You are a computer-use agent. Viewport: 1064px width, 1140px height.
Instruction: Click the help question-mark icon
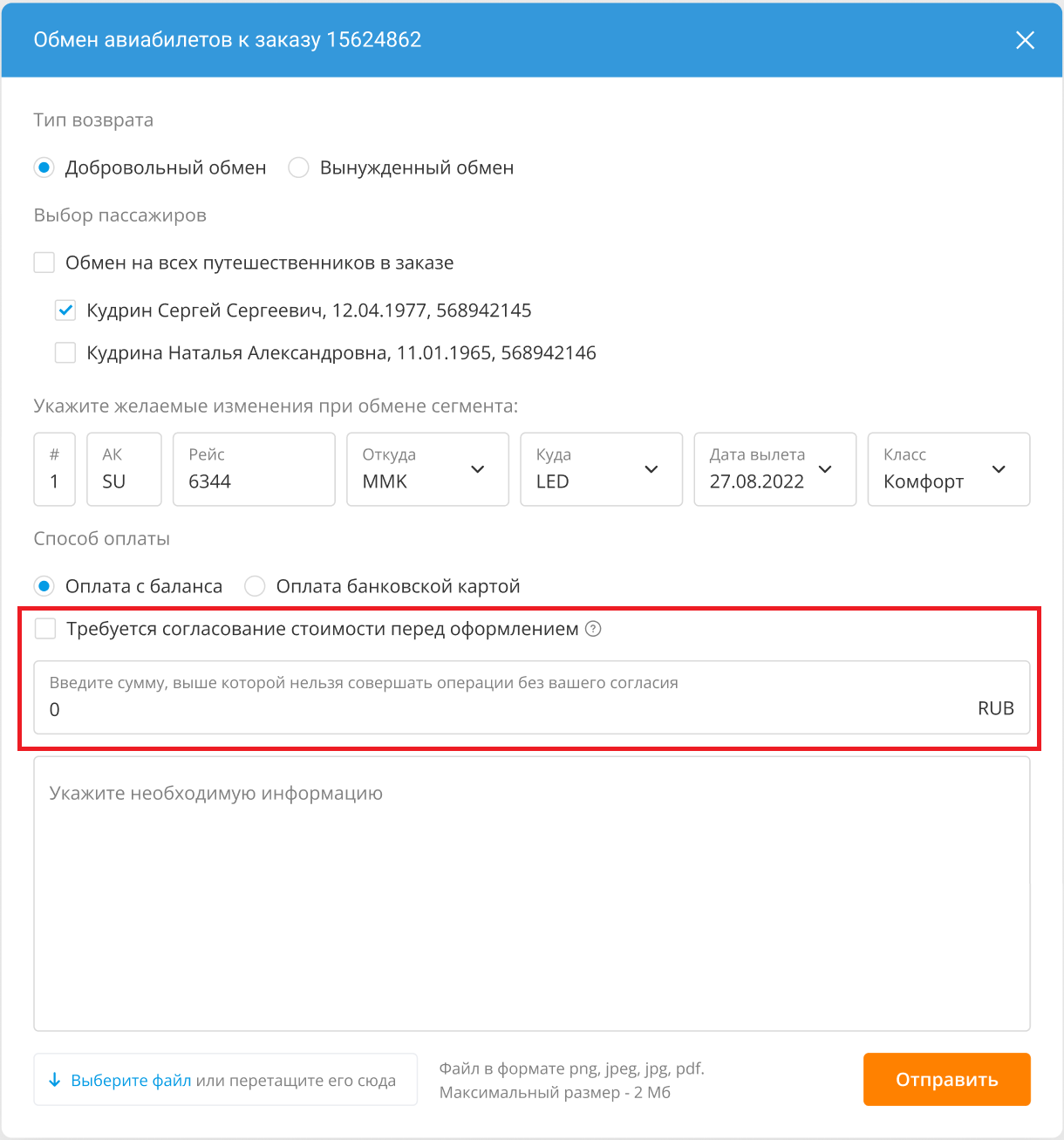pyautogui.click(x=593, y=629)
